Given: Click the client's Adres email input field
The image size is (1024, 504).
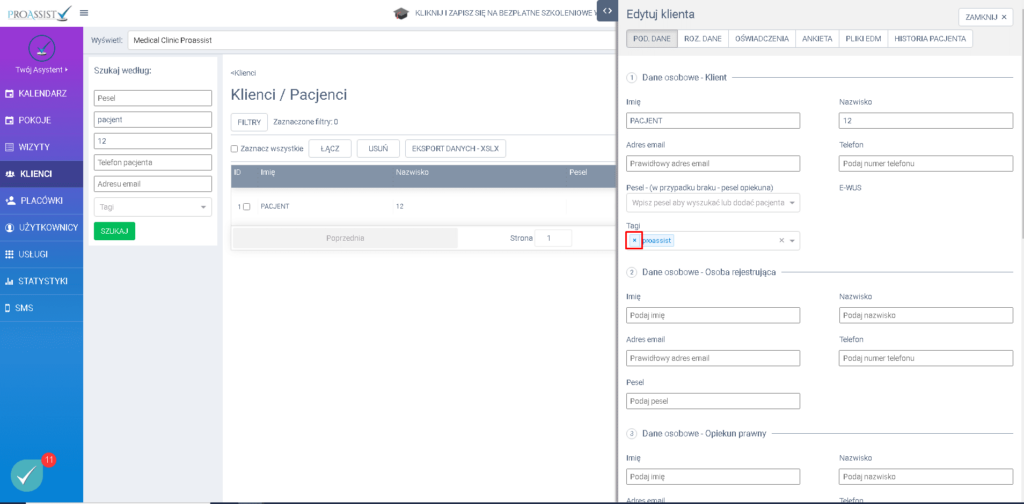Looking at the screenshot, I should click(713, 163).
